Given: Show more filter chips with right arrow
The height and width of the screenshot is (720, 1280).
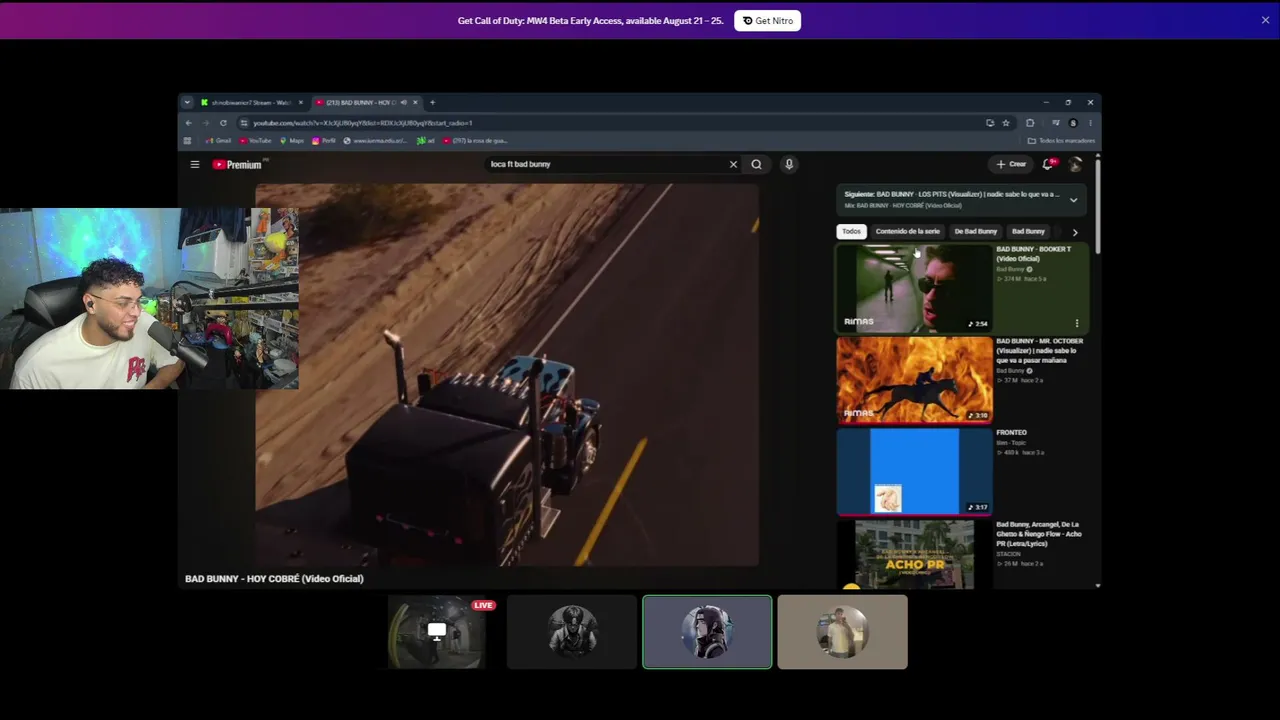Looking at the screenshot, I should (1075, 232).
